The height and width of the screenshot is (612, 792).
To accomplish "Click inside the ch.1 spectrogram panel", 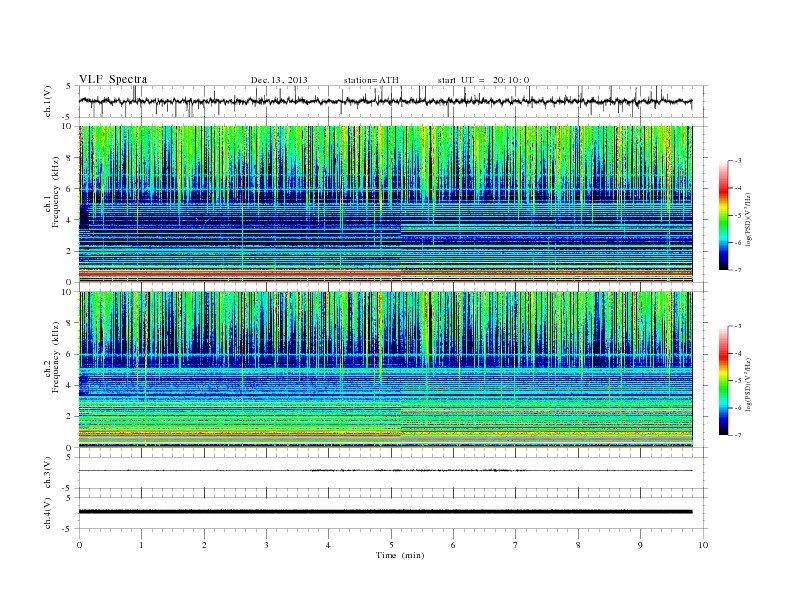I will pyautogui.click(x=385, y=204).
